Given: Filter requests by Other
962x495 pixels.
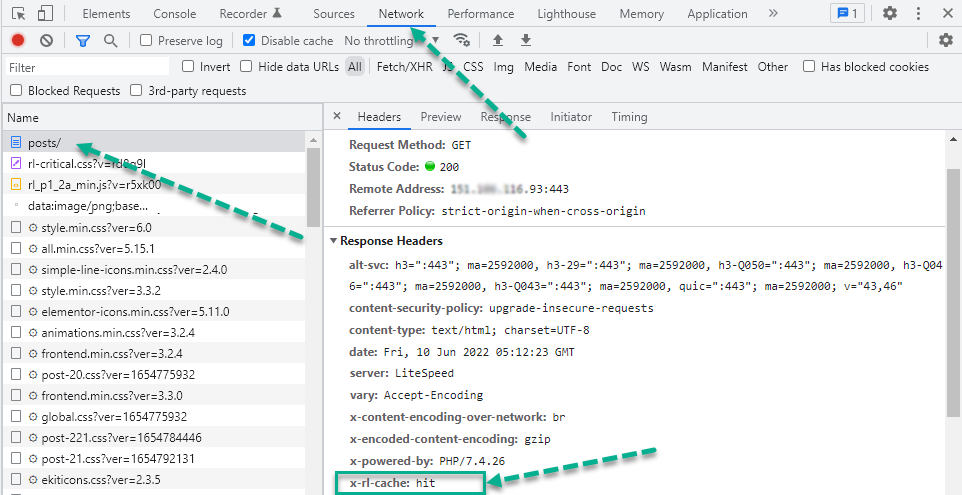Looking at the screenshot, I should (x=772, y=67).
